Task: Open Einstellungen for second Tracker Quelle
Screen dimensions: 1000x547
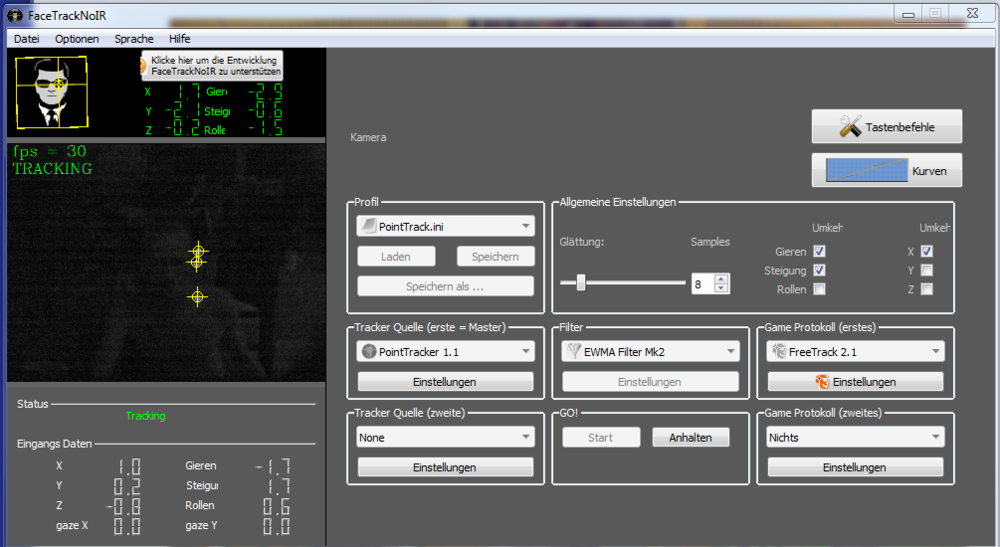Action: coord(445,467)
